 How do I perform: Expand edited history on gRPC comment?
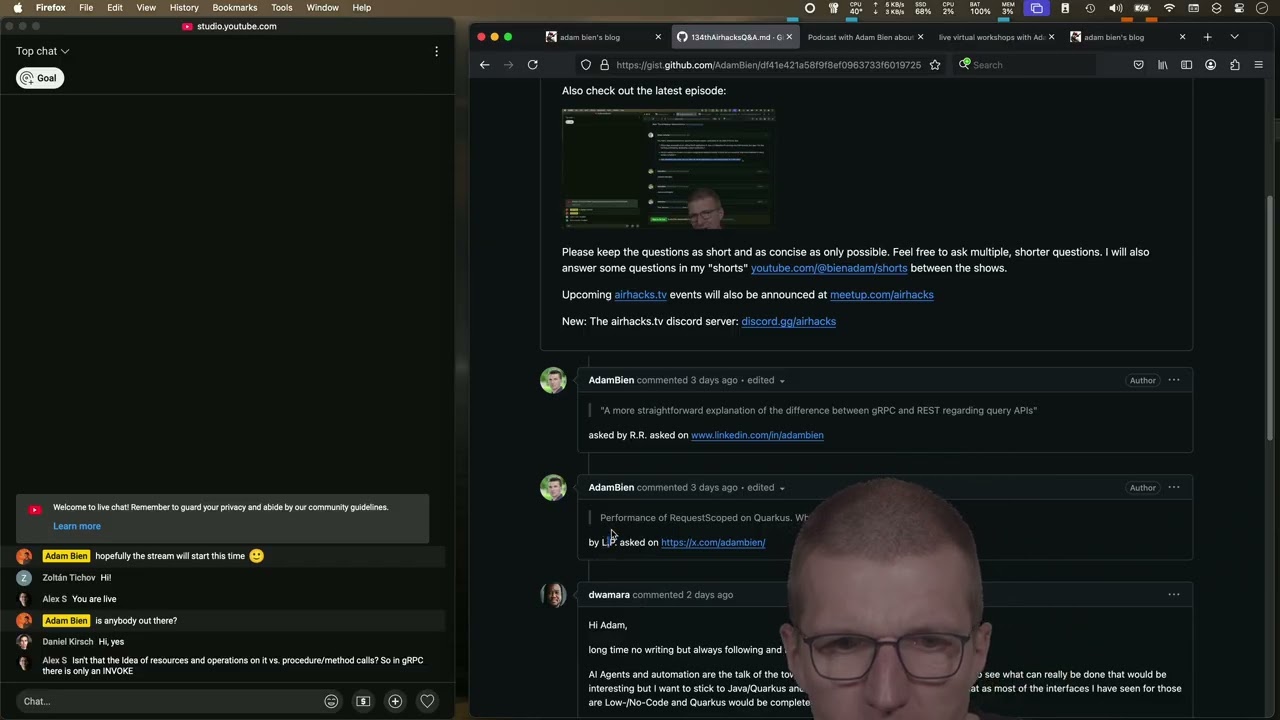point(766,380)
